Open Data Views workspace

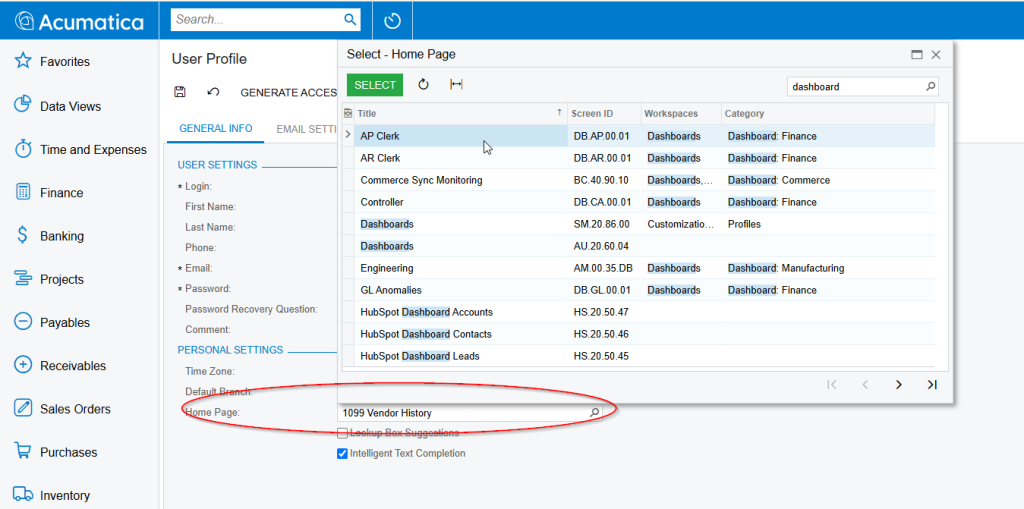click(x=57, y=106)
